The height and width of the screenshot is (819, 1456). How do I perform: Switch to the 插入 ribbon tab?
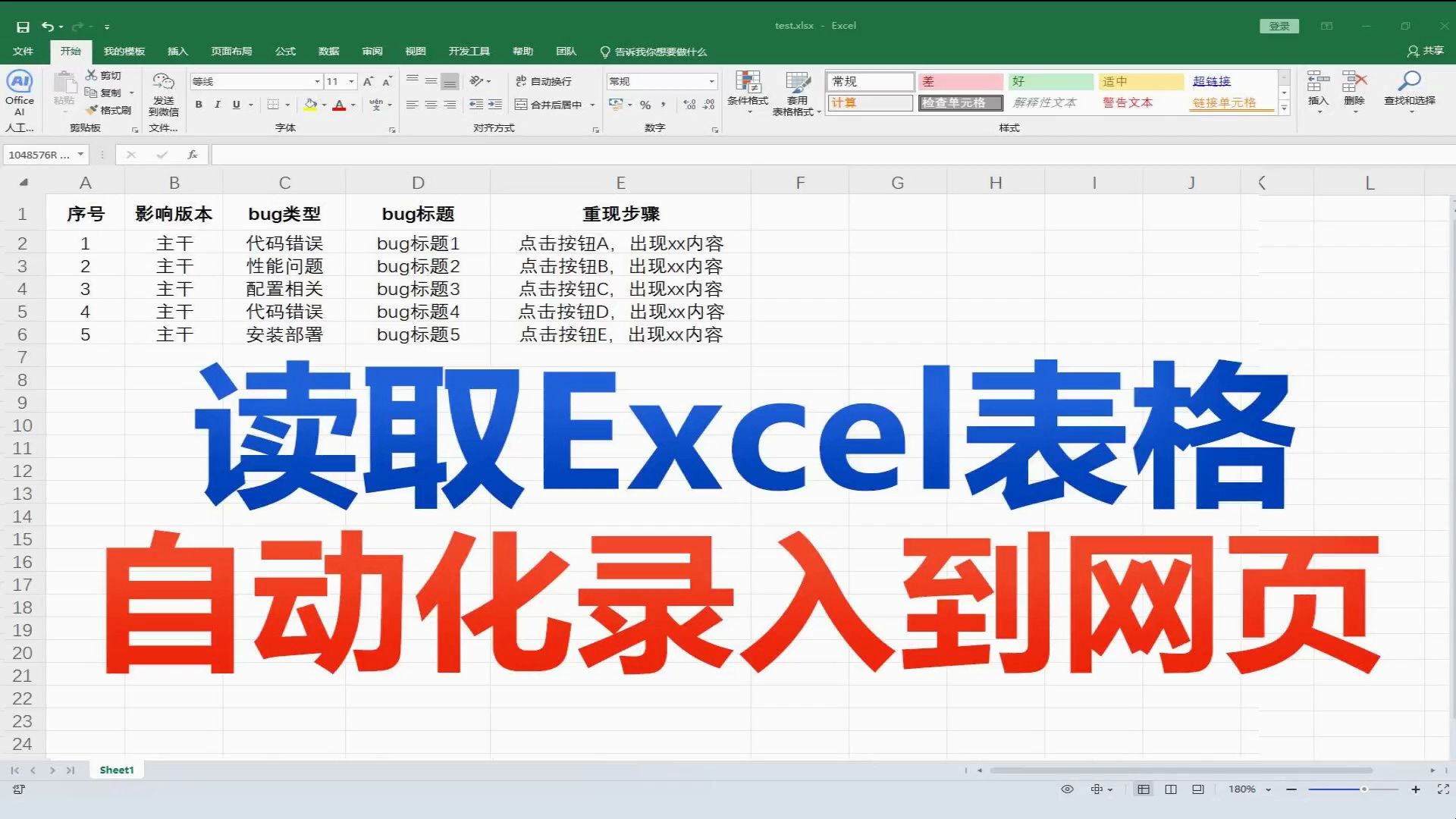177,52
